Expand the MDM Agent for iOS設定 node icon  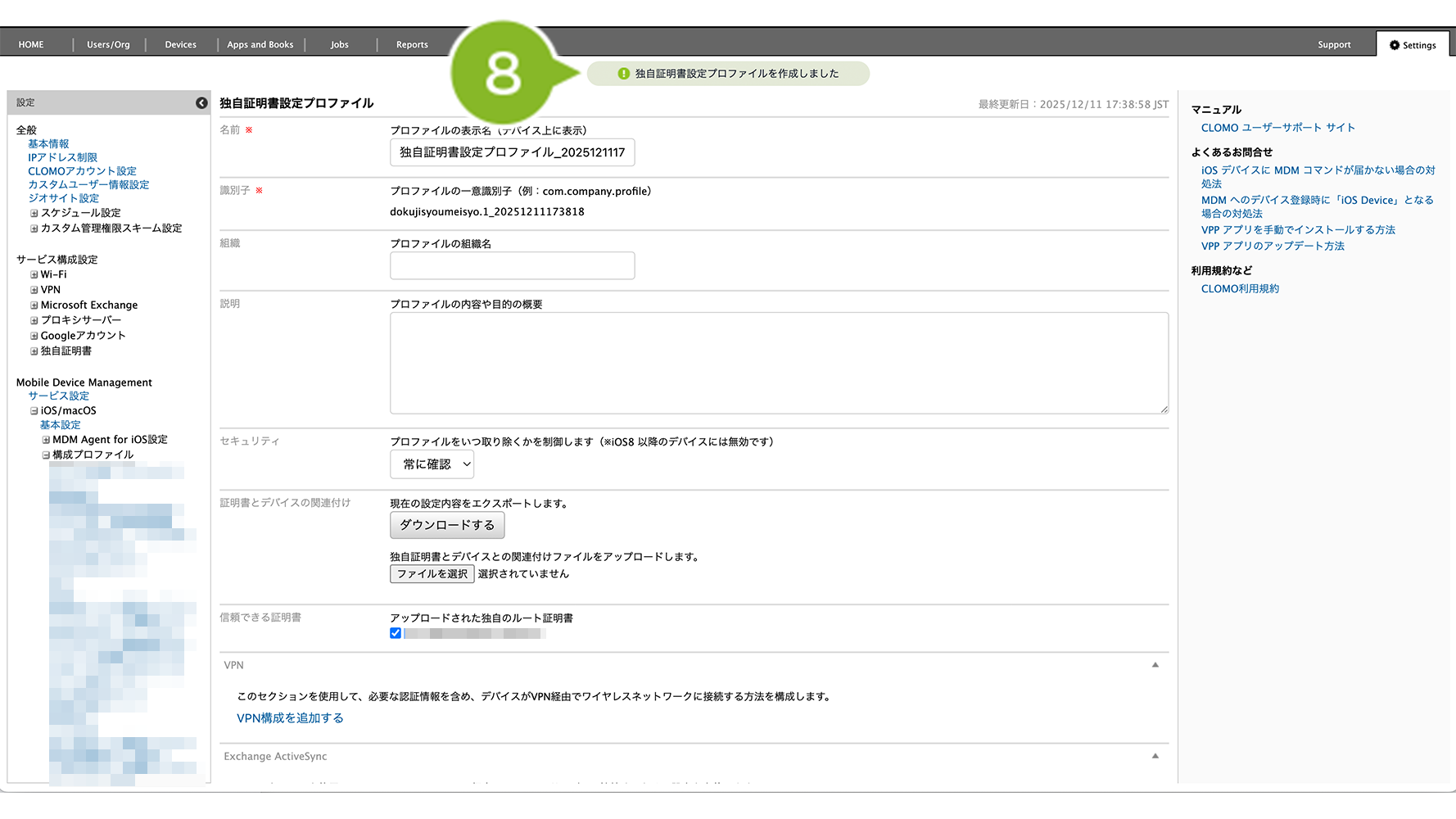46,440
